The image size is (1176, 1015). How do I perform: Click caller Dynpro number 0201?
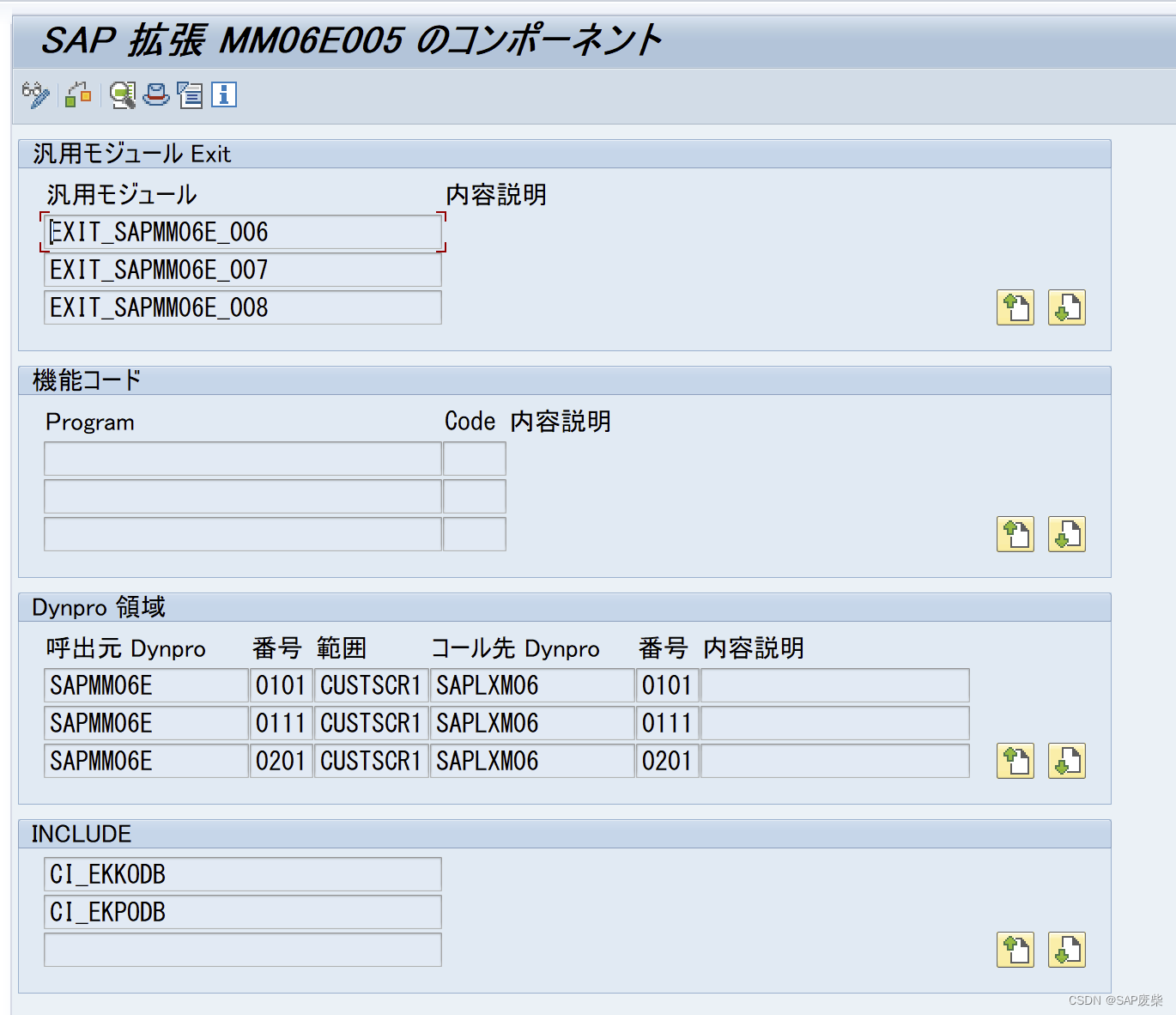(x=282, y=761)
